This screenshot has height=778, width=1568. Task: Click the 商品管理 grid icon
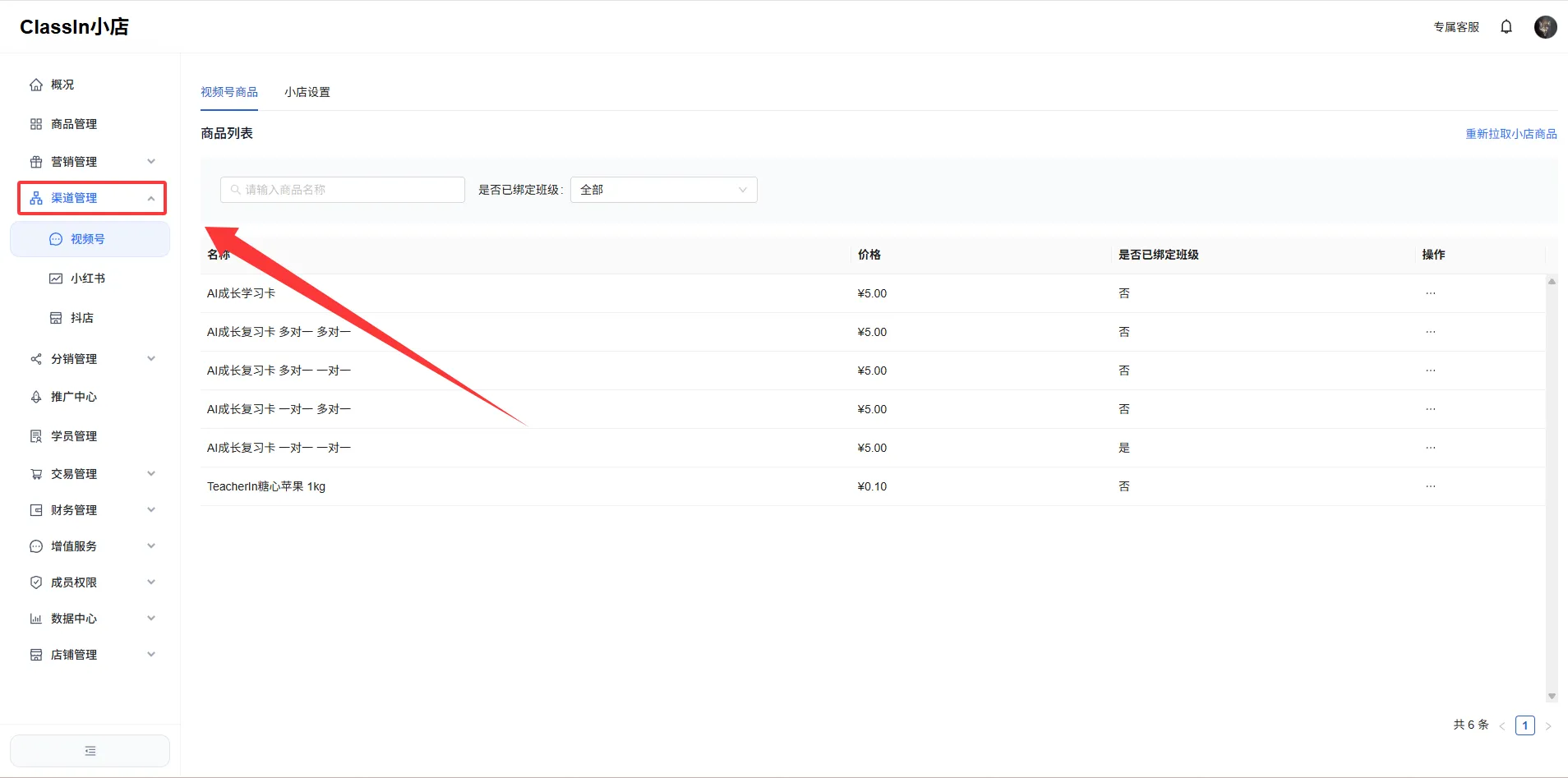coord(36,124)
